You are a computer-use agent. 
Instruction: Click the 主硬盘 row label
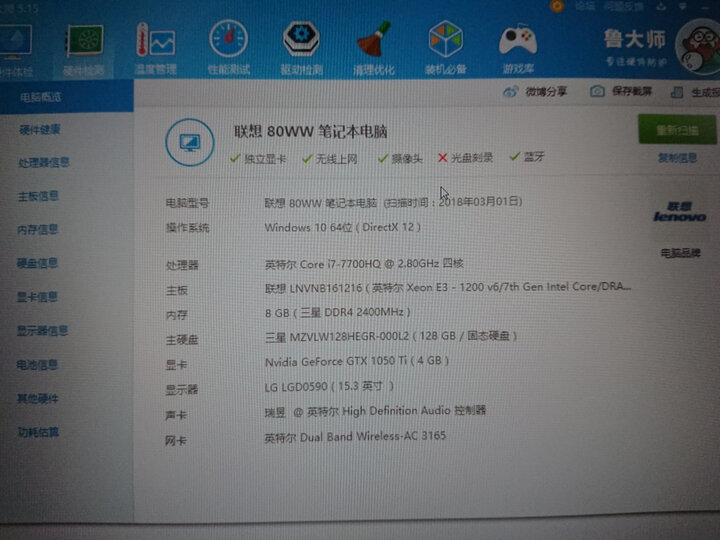click(x=182, y=340)
